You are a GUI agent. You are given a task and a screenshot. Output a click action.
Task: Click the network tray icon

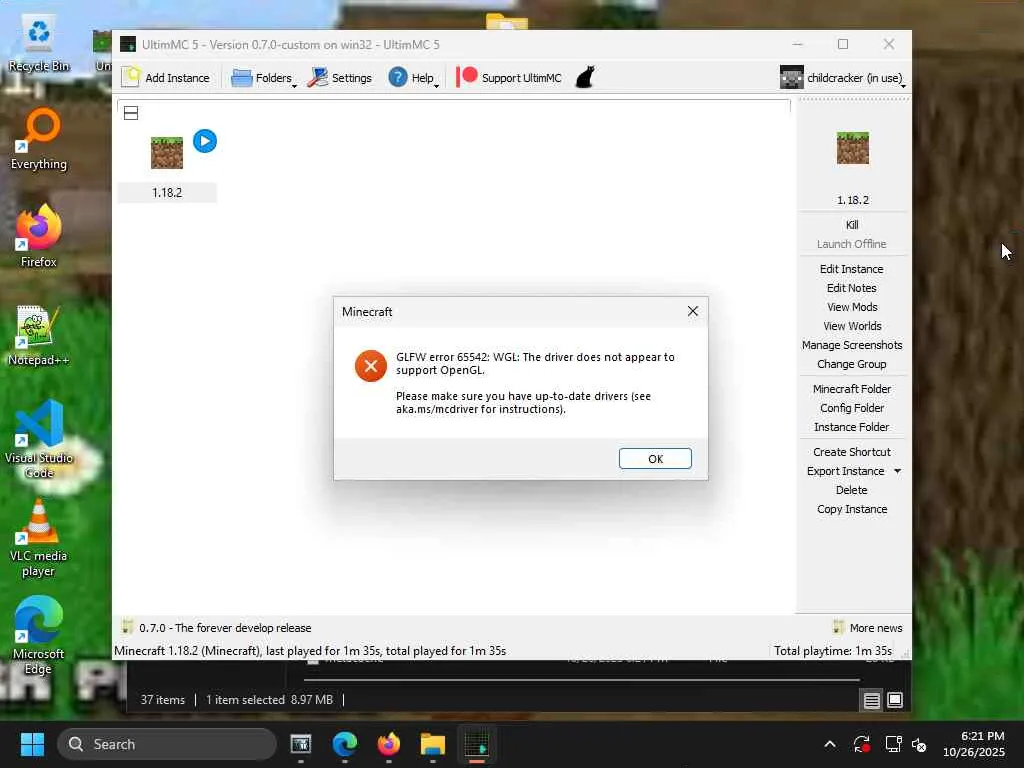[893, 744]
